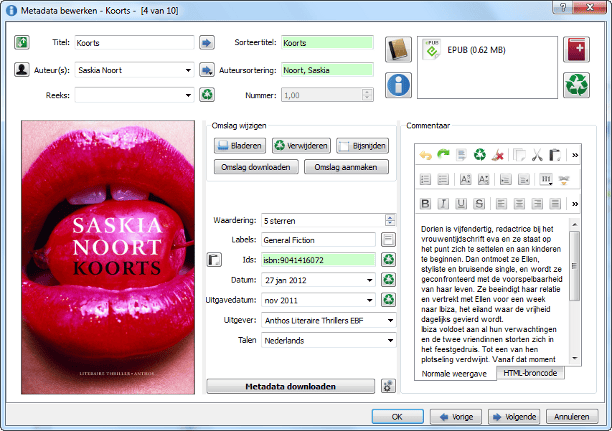Reset Uitgavedatum with its recycle icon
Viewport: 612px width, 431px height.
(388, 299)
